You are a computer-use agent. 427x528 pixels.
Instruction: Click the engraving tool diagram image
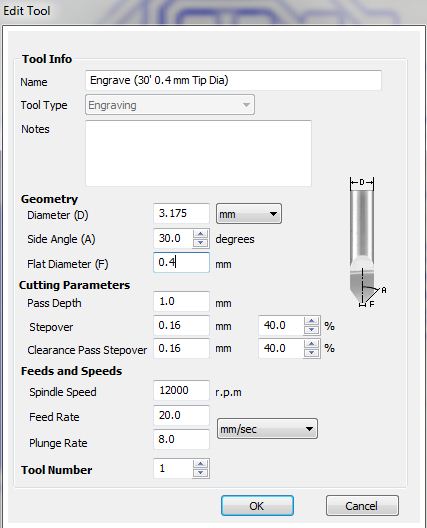click(366, 242)
